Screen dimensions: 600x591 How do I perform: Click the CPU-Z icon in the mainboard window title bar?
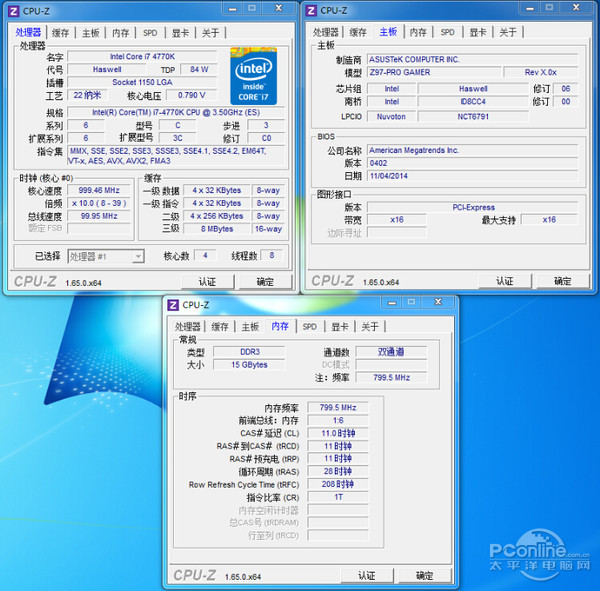tap(311, 11)
